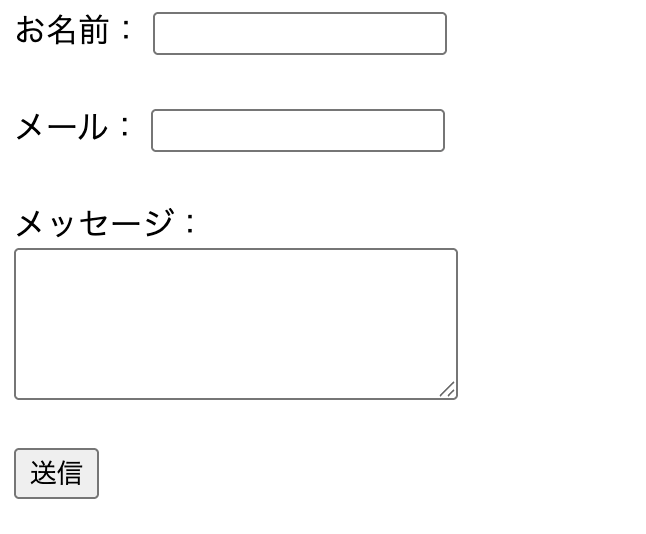
Task: Click the お名前 text input field
Action: tap(299, 34)
